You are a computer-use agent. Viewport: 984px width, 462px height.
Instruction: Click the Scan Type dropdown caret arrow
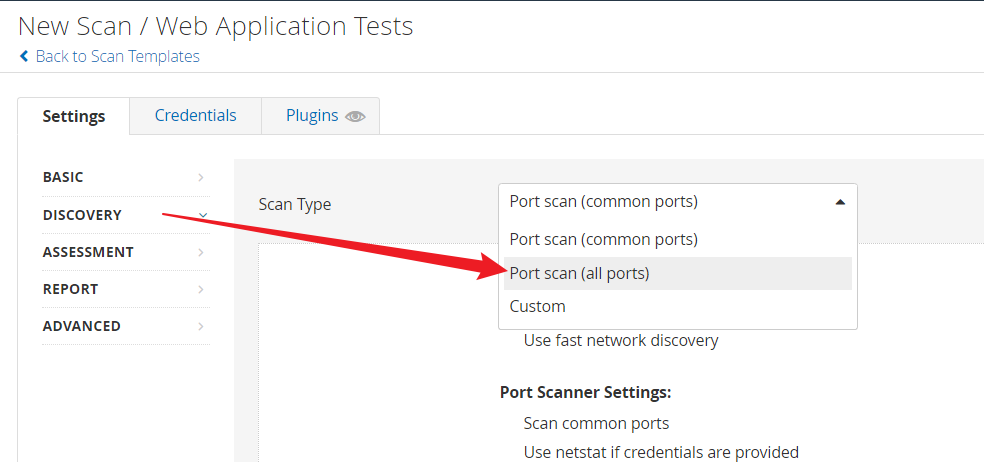(x=839, y=202)
